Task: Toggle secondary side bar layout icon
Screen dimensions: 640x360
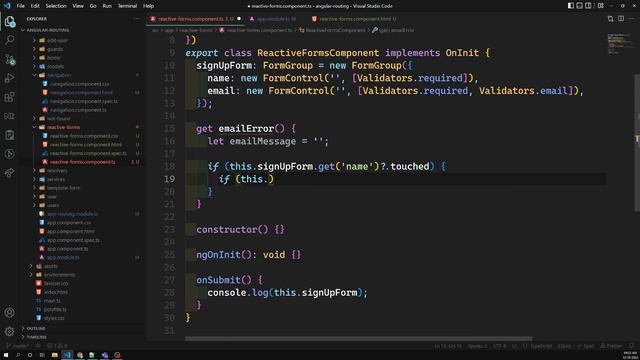Action: [588, 6]
